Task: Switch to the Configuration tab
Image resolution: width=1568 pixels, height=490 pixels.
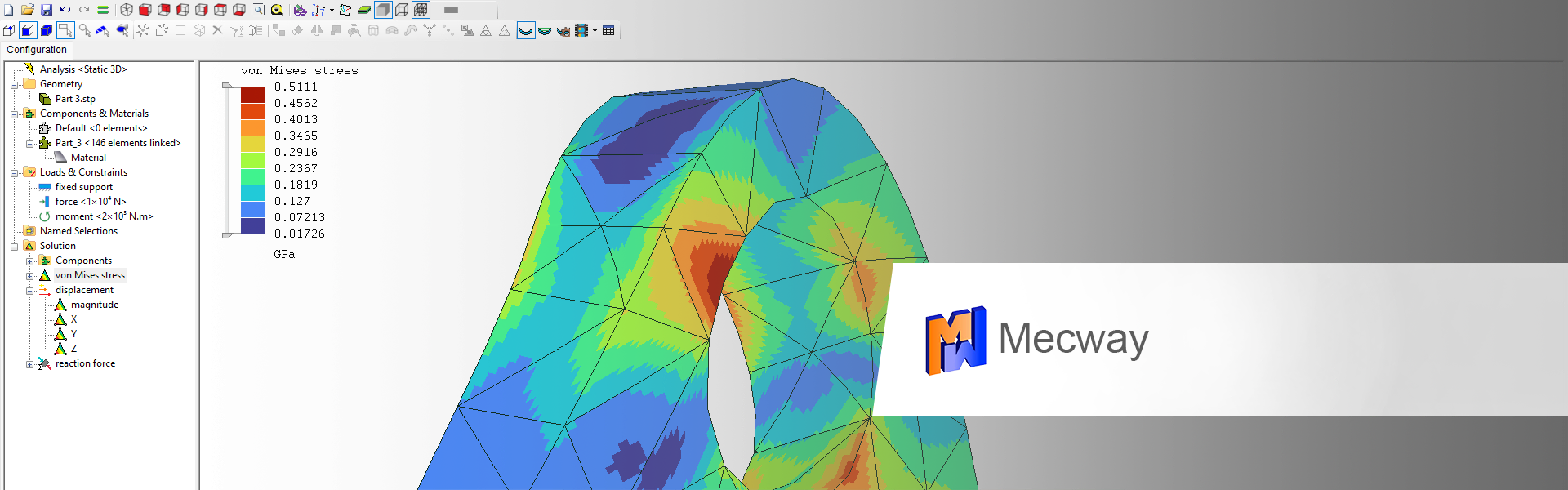Action: coord(37,50)
